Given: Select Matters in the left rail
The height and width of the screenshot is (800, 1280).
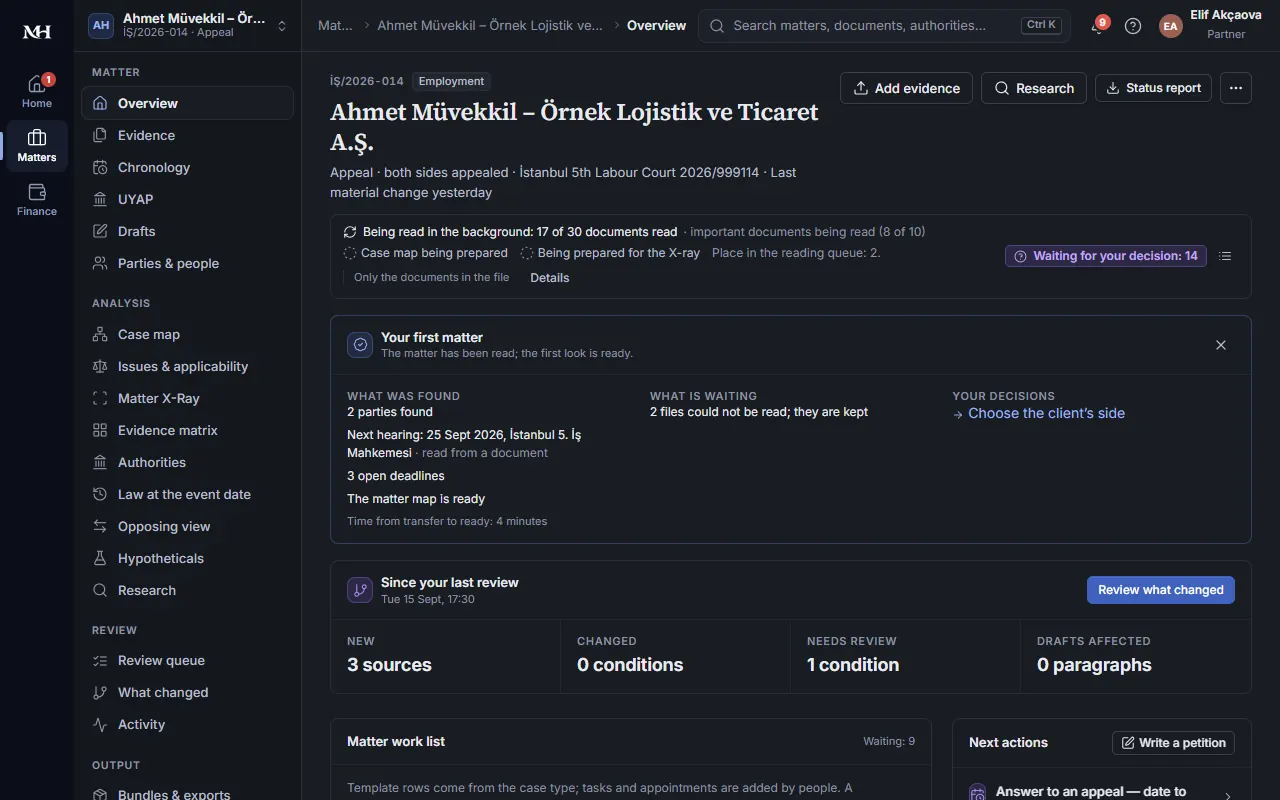Looking at the screenshot, I should (37, 146).
